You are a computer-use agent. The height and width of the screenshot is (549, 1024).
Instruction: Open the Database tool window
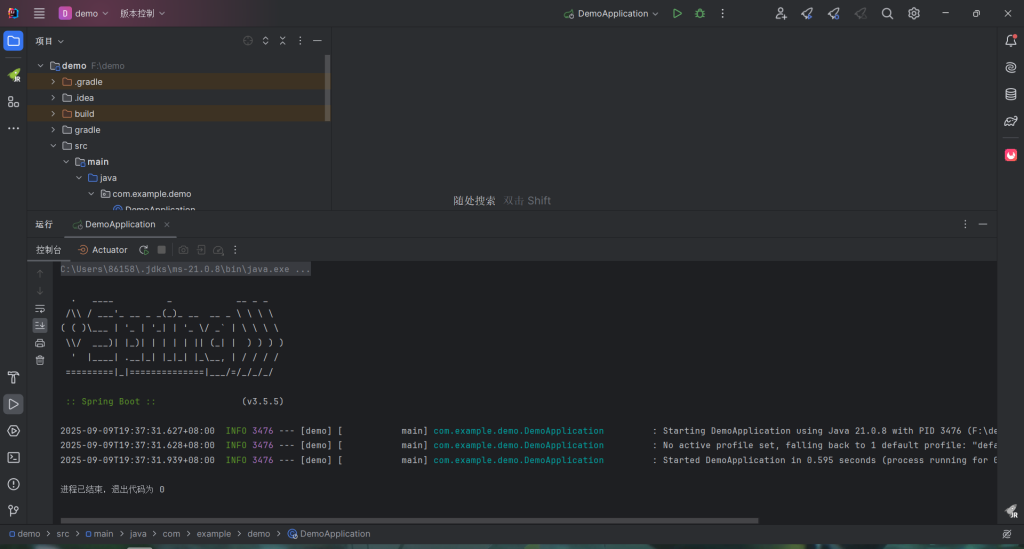click(x=1011, y=94)
